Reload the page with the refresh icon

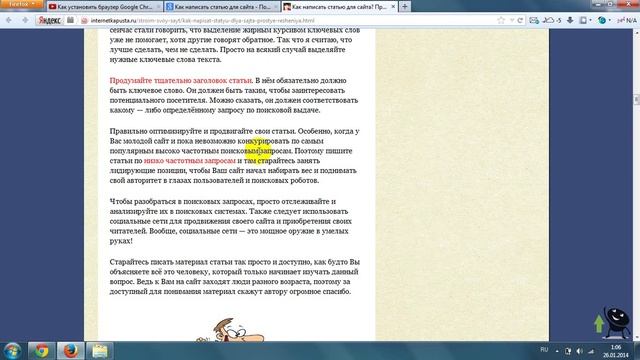click(x=520, y=20)
